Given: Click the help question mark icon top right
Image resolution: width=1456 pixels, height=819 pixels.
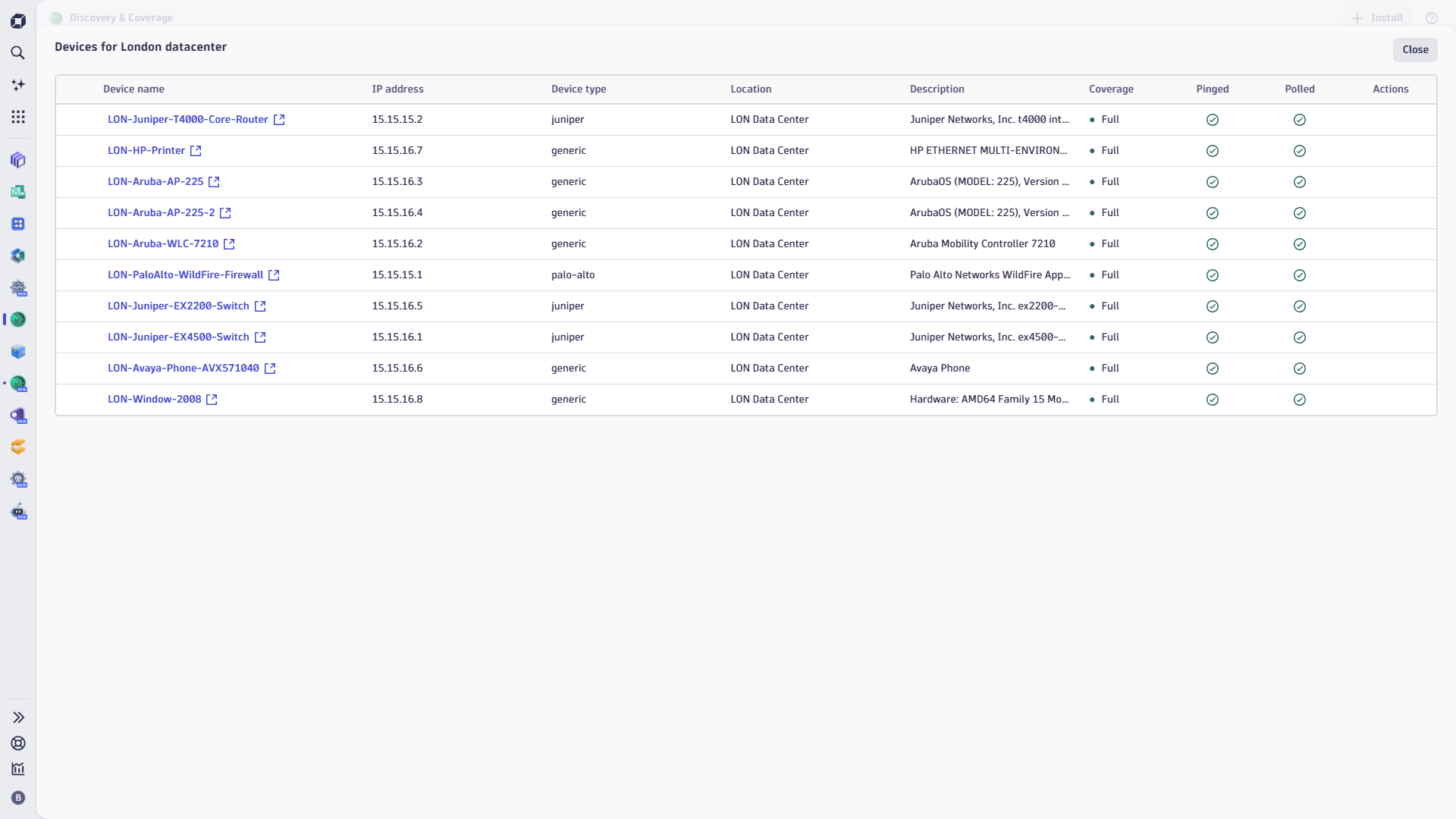Looking at the screenshot, I should [x=1431, y=18].
